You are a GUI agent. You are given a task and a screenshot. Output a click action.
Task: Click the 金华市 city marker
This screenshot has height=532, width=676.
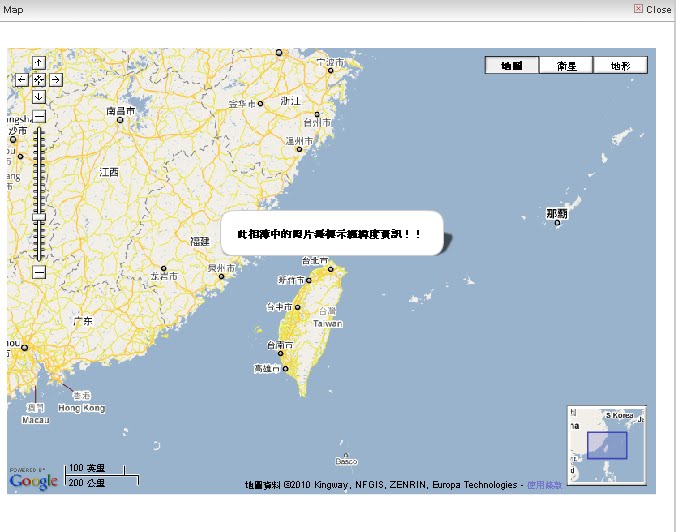(x=260, y=103)
